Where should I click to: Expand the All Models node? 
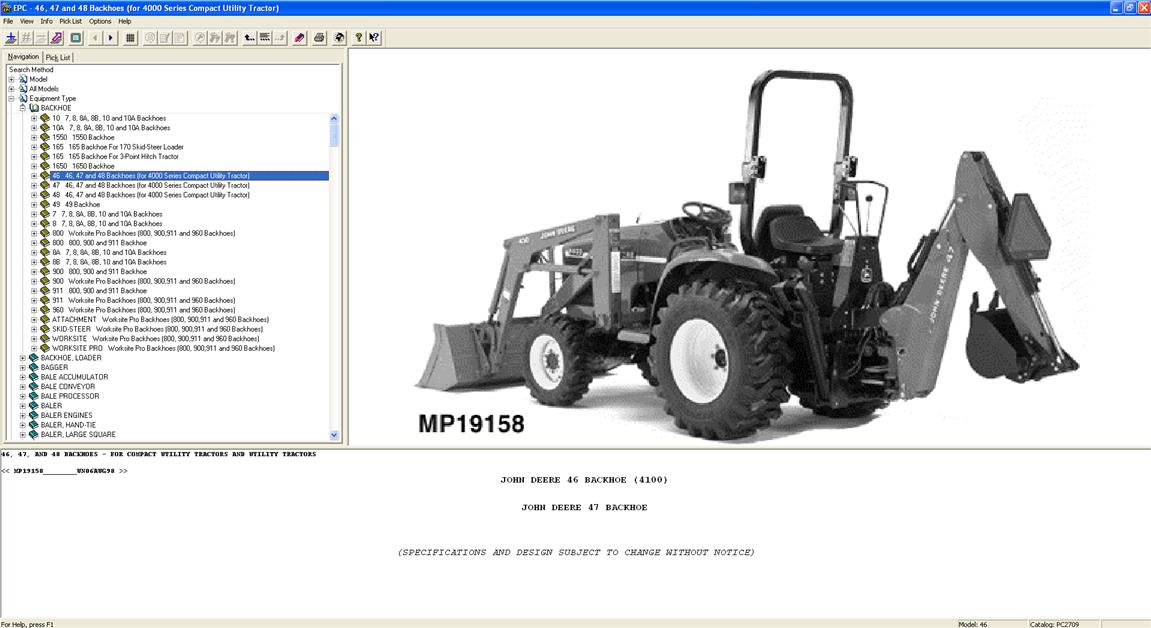pyautogui.click(x=11, y=89)
